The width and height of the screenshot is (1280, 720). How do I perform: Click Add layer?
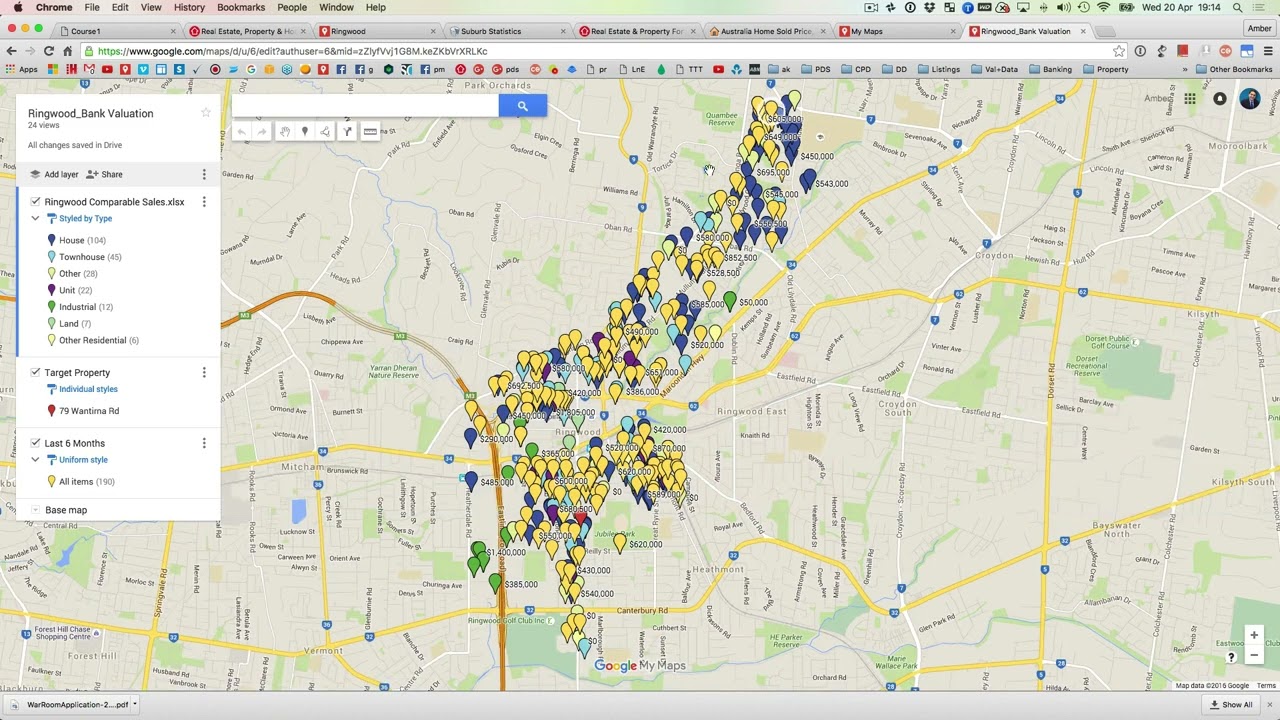click(x=54, y=174)
